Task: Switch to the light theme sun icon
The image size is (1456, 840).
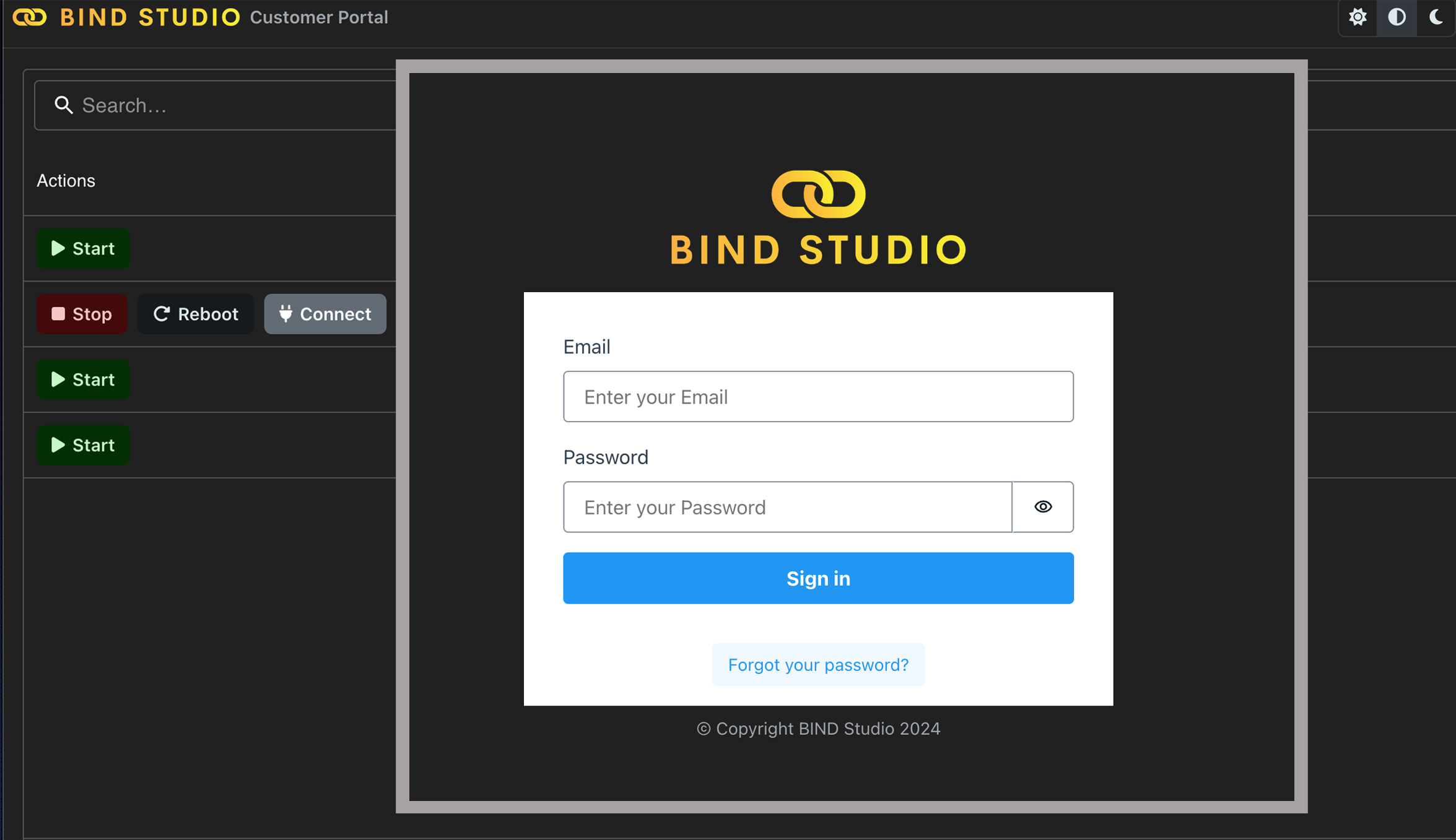Action: pos(1358,17)
